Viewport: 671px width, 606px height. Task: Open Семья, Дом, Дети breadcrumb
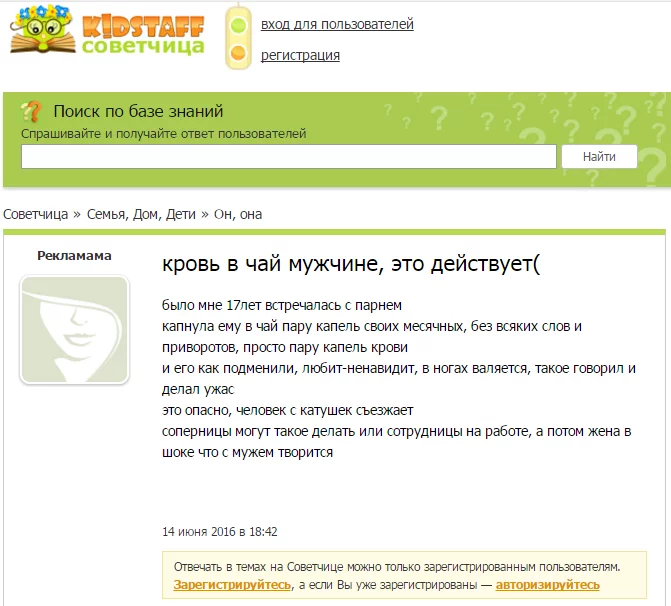[141, 214]
